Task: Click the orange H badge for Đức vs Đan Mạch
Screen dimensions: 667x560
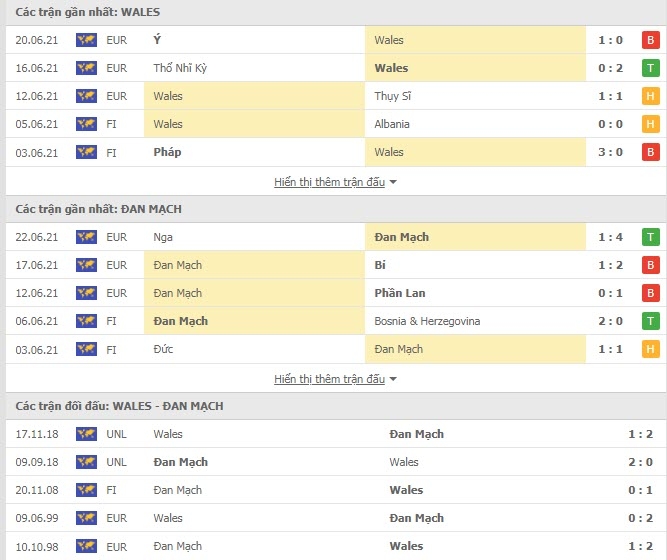Action: click(650, 349)
